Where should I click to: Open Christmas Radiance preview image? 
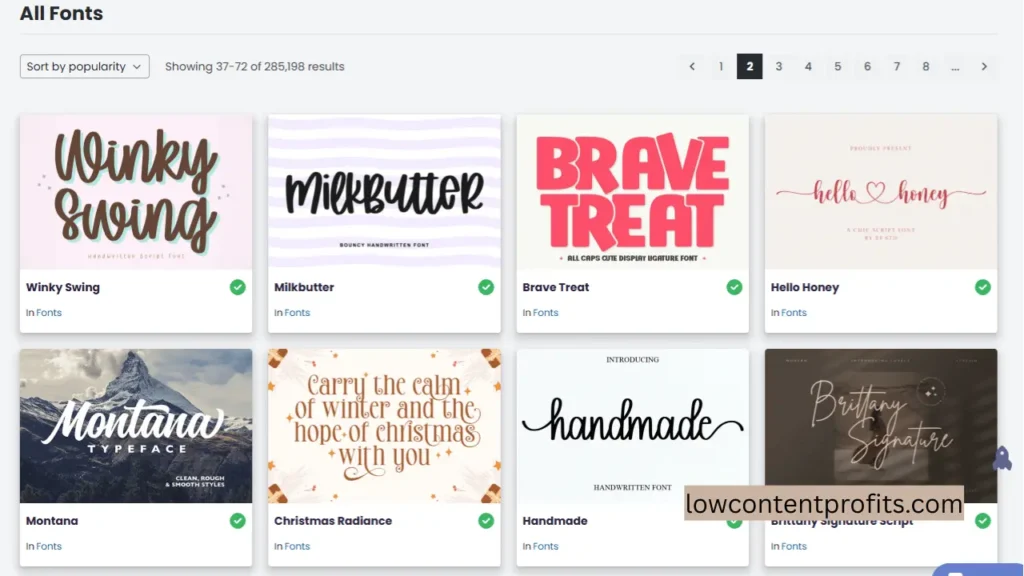pyautogui.click(x=384, y=426)
